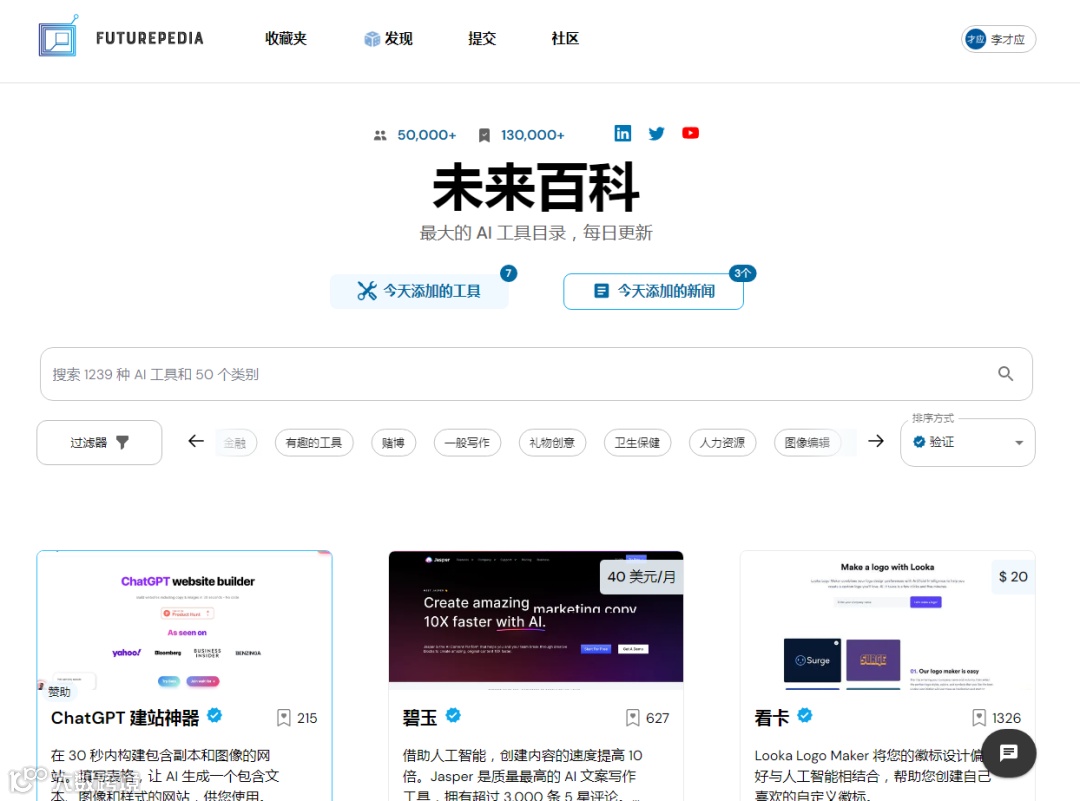Click verified badge beside 看卡 title

tap(804, 716)
